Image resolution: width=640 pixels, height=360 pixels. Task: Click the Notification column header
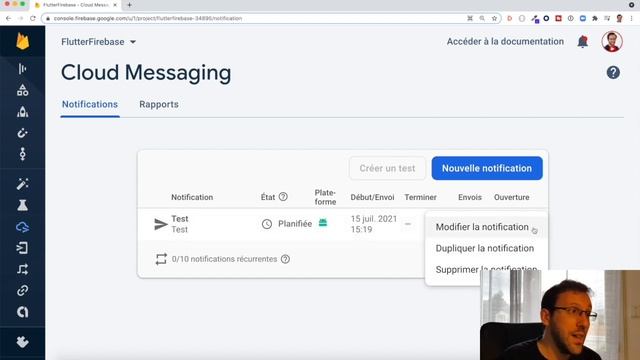pyautogui.click(x=192, y=197)
